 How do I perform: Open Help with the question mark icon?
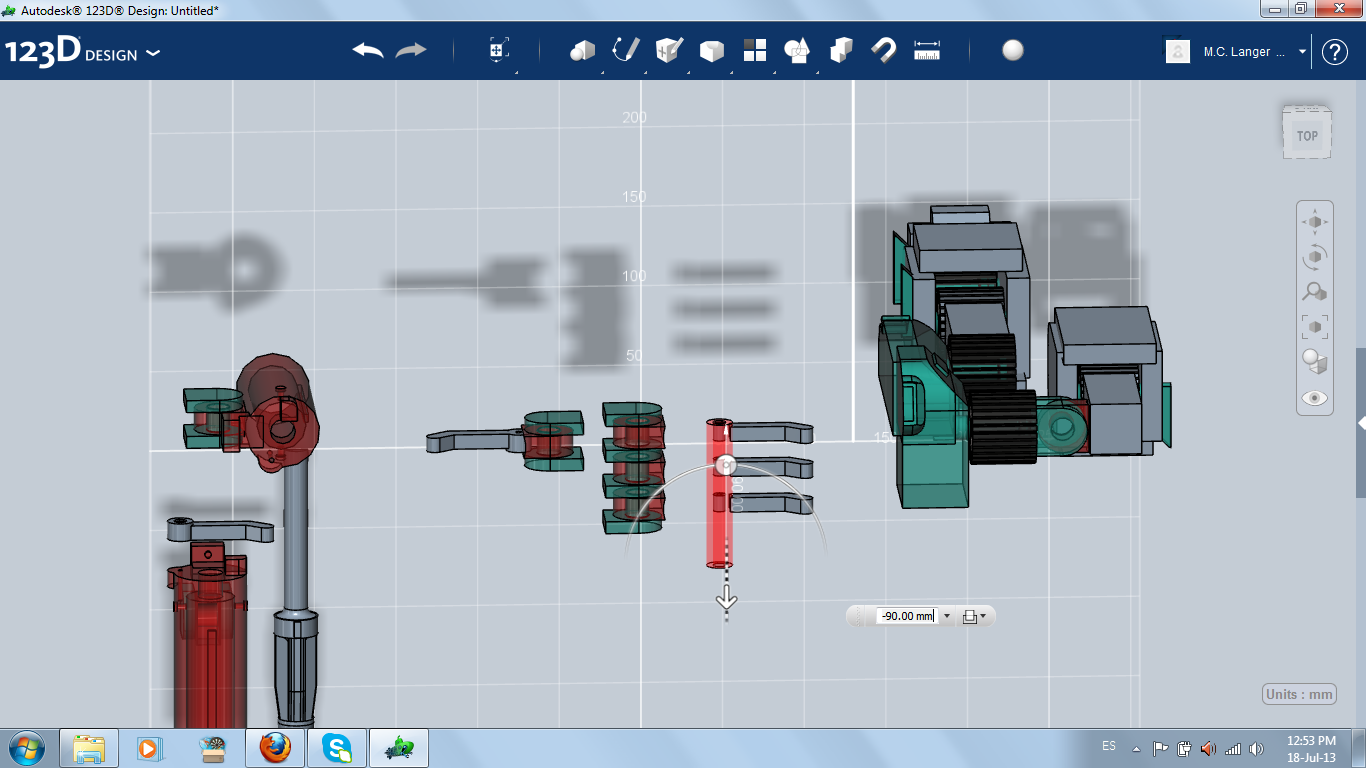[1335, 52]
